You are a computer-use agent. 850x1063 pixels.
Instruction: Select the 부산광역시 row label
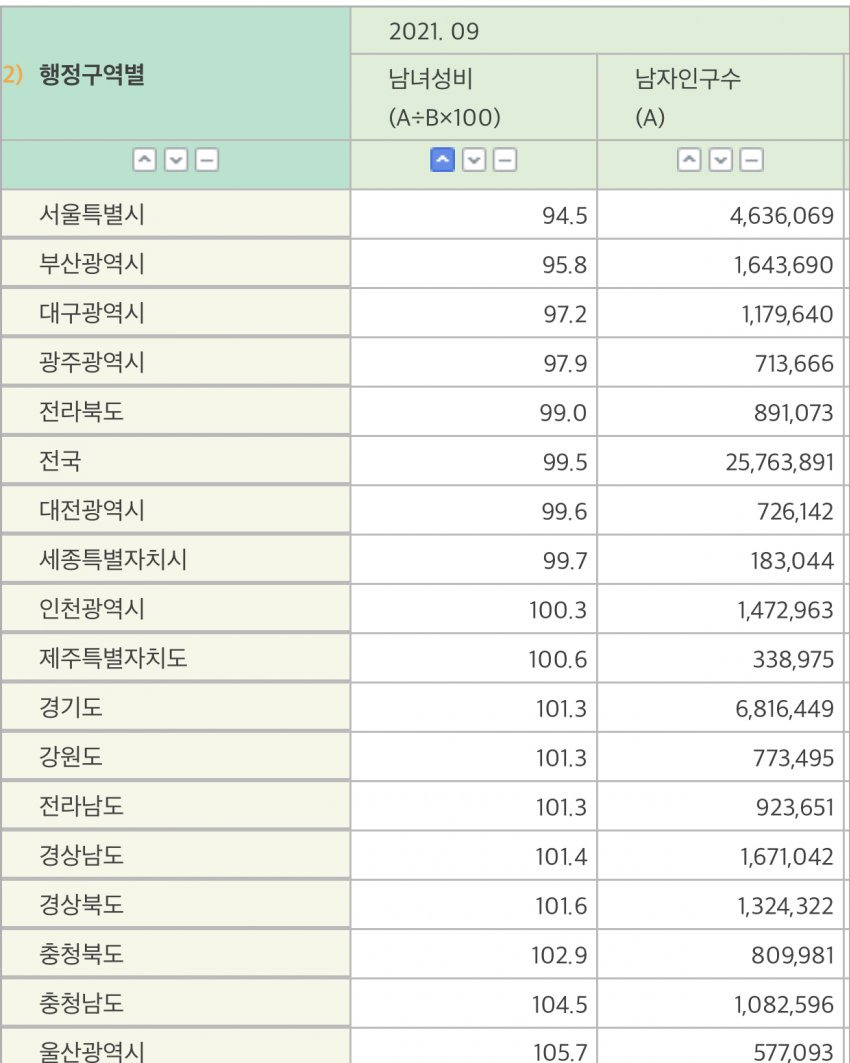click(92, 264)
